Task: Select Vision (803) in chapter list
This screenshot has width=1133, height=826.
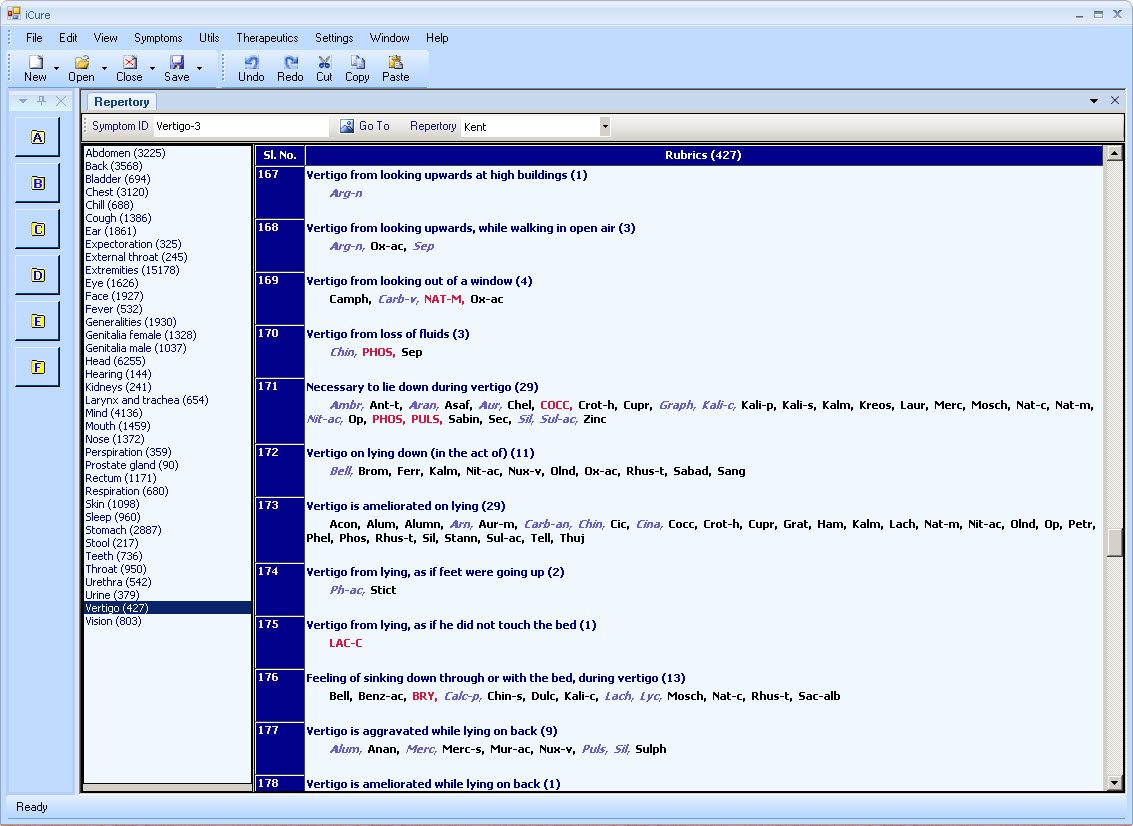Action: 113,621
